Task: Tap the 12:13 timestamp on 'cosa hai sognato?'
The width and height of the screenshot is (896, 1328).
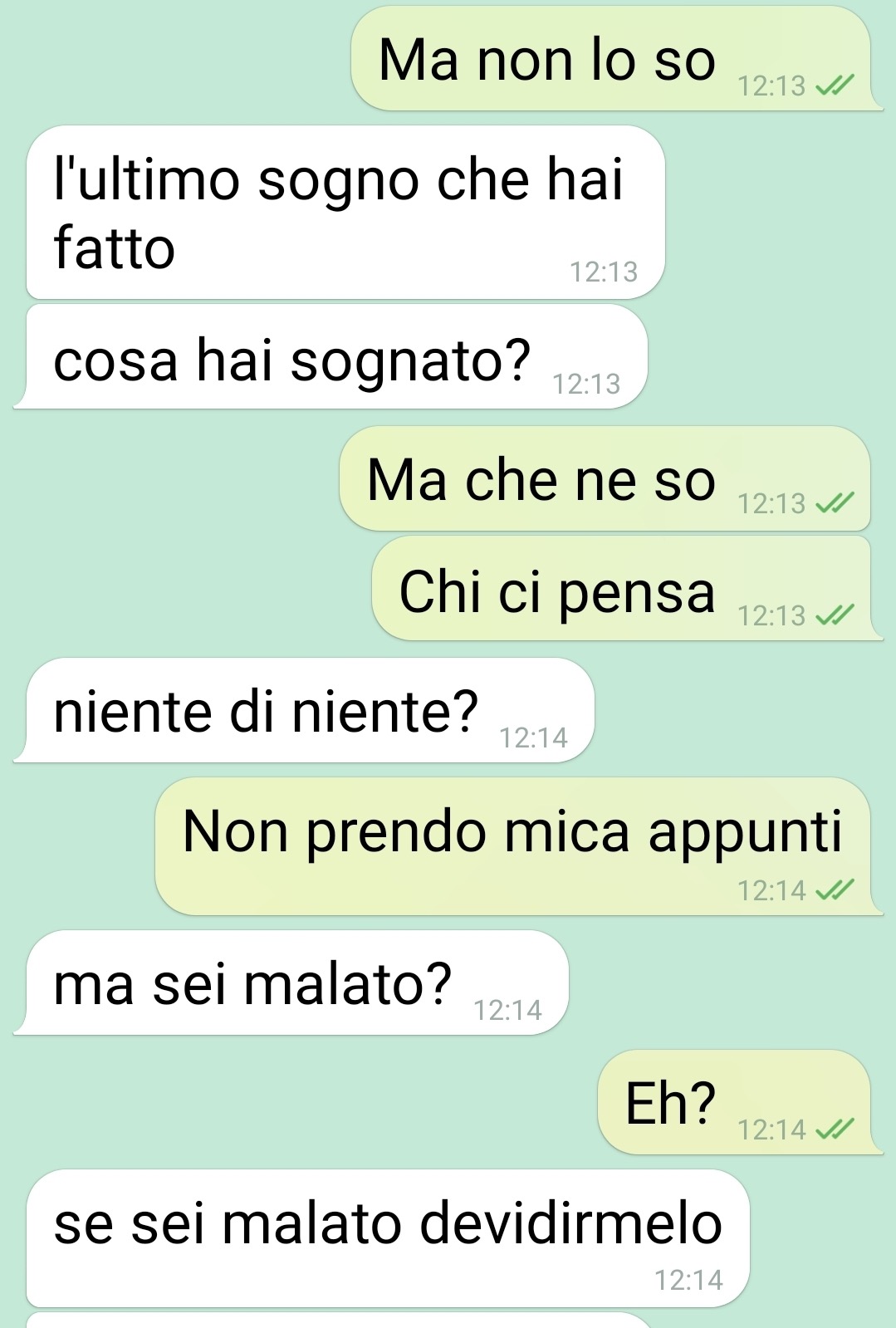Action: pyautogui.click(x=587, y=384)
